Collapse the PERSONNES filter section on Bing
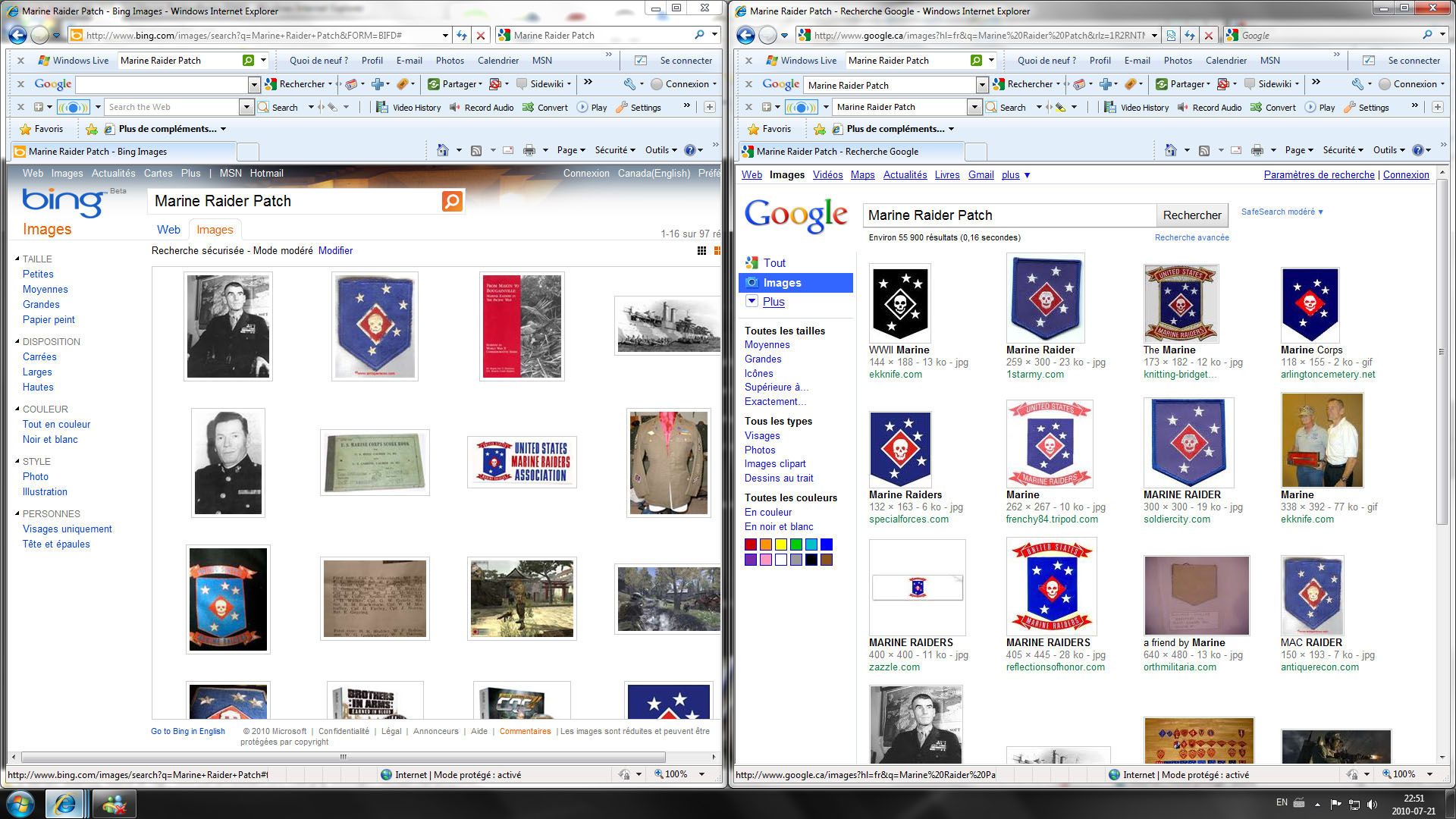Image resolution: width=1456 pixels, height=819 pixels. point(17,514)
